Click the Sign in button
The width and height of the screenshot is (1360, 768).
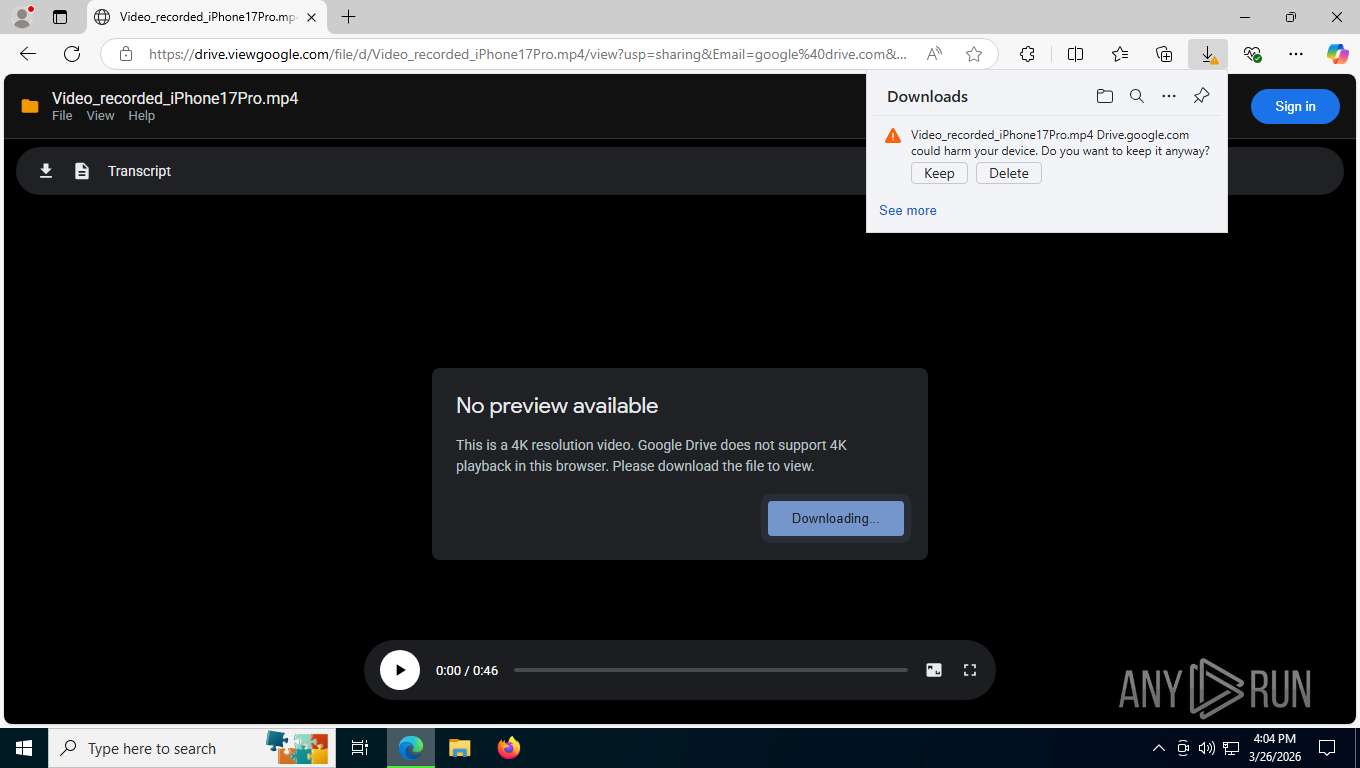coord(1295,106)
